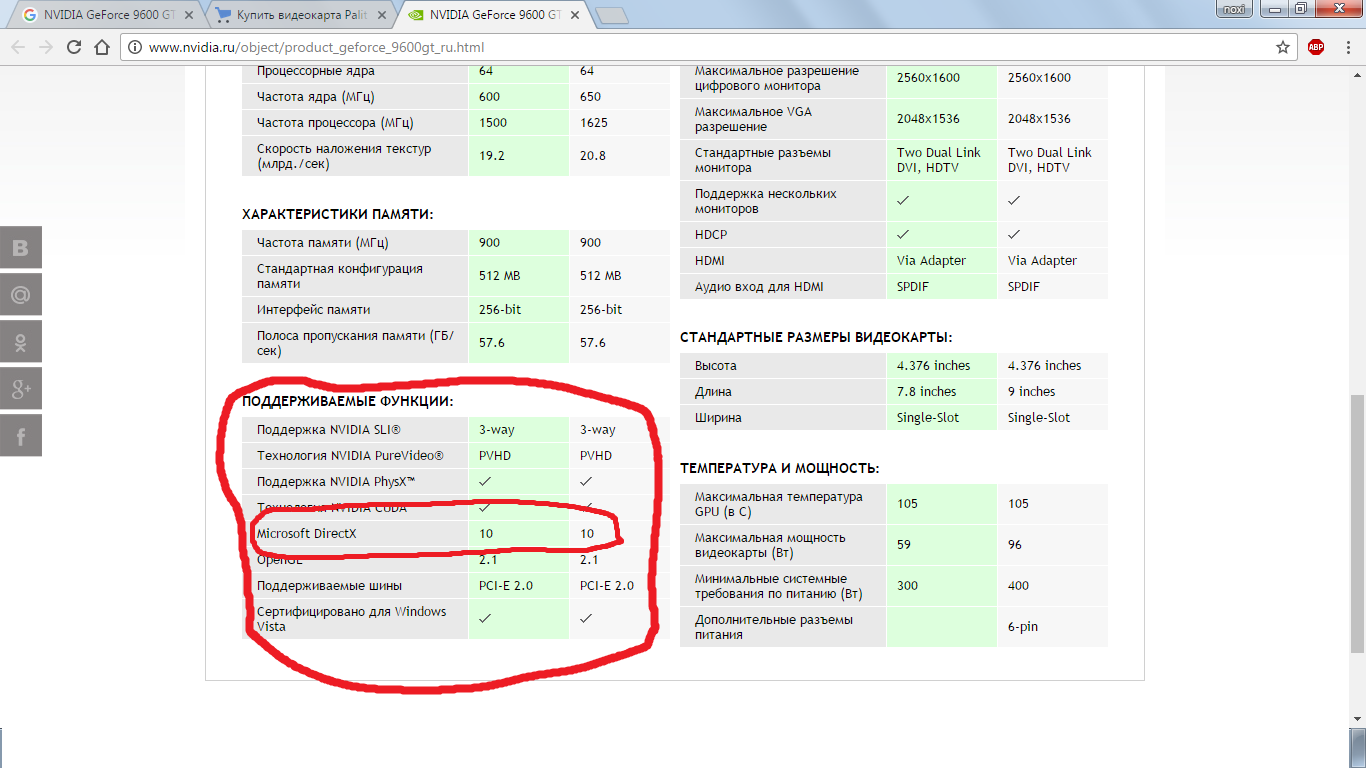The width and height of the screenshot is (1366, 768).
Task: Click the processor frequency value 1625
Action: coord(594,123)
